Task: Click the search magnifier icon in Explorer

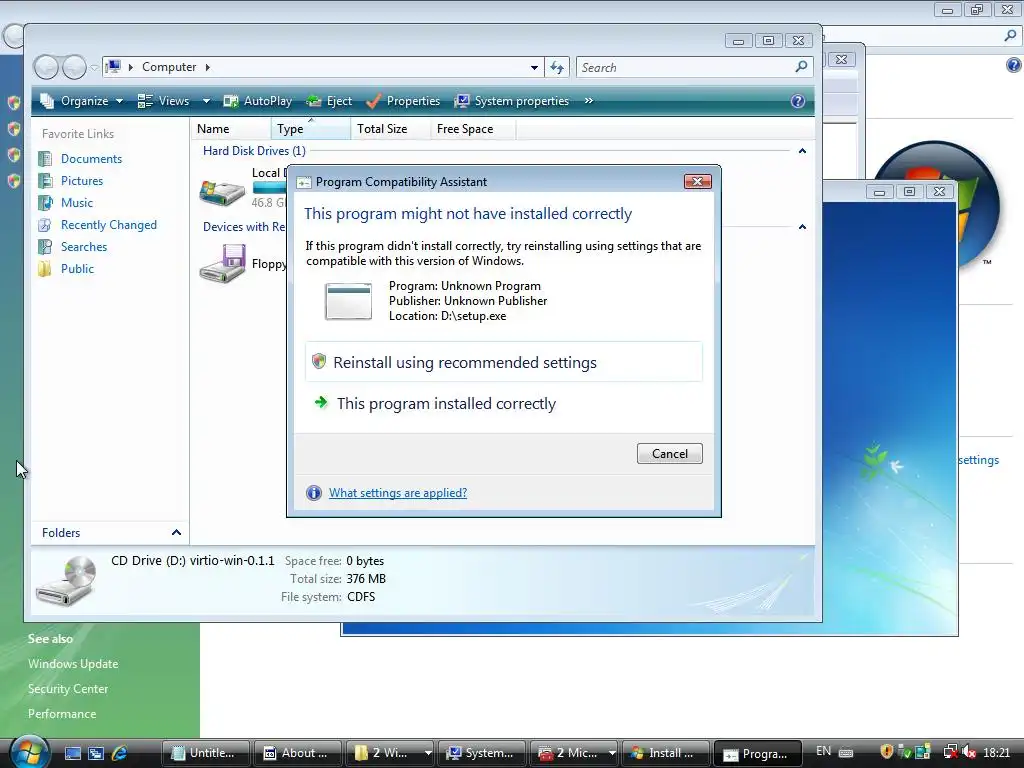Action: (801, 67)
